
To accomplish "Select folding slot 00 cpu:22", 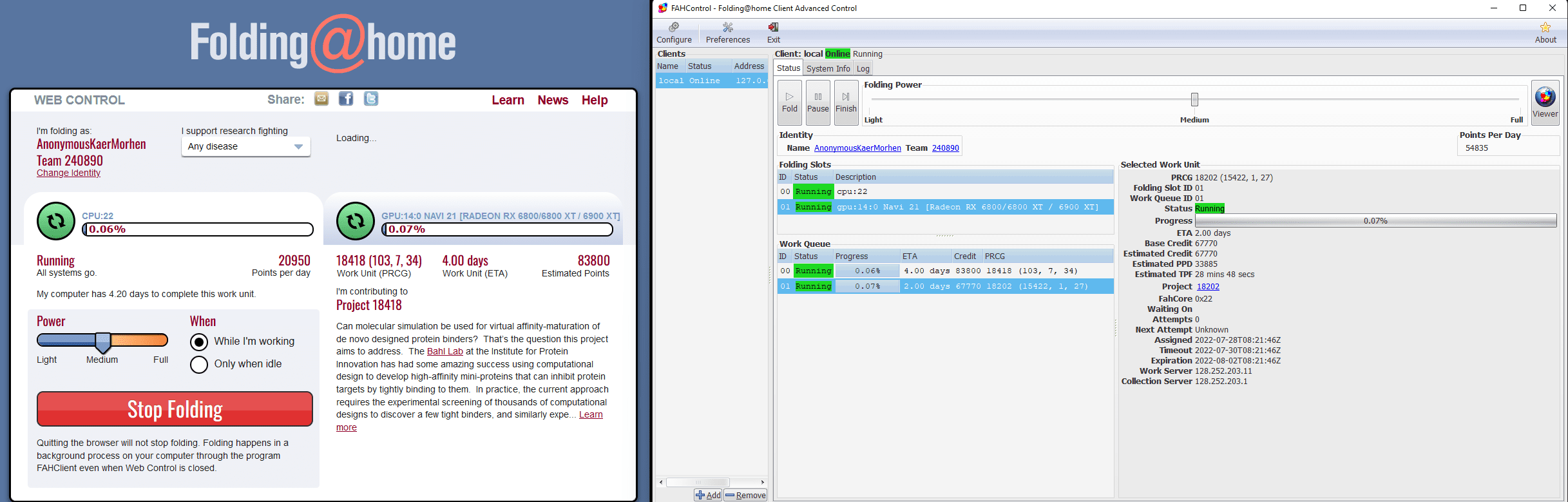I will pos(946,191).
